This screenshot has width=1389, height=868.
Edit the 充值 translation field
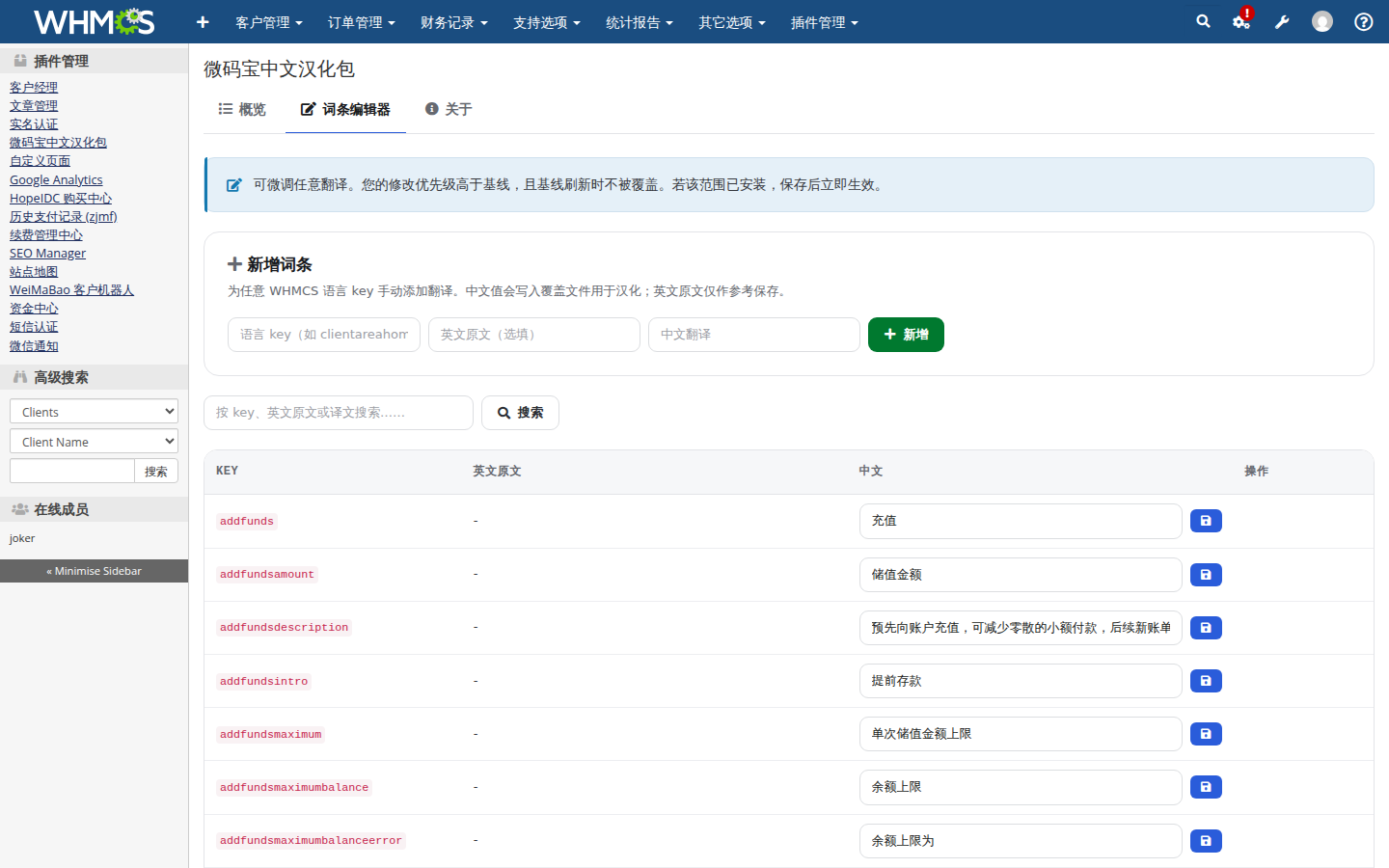pos(1021,521)
